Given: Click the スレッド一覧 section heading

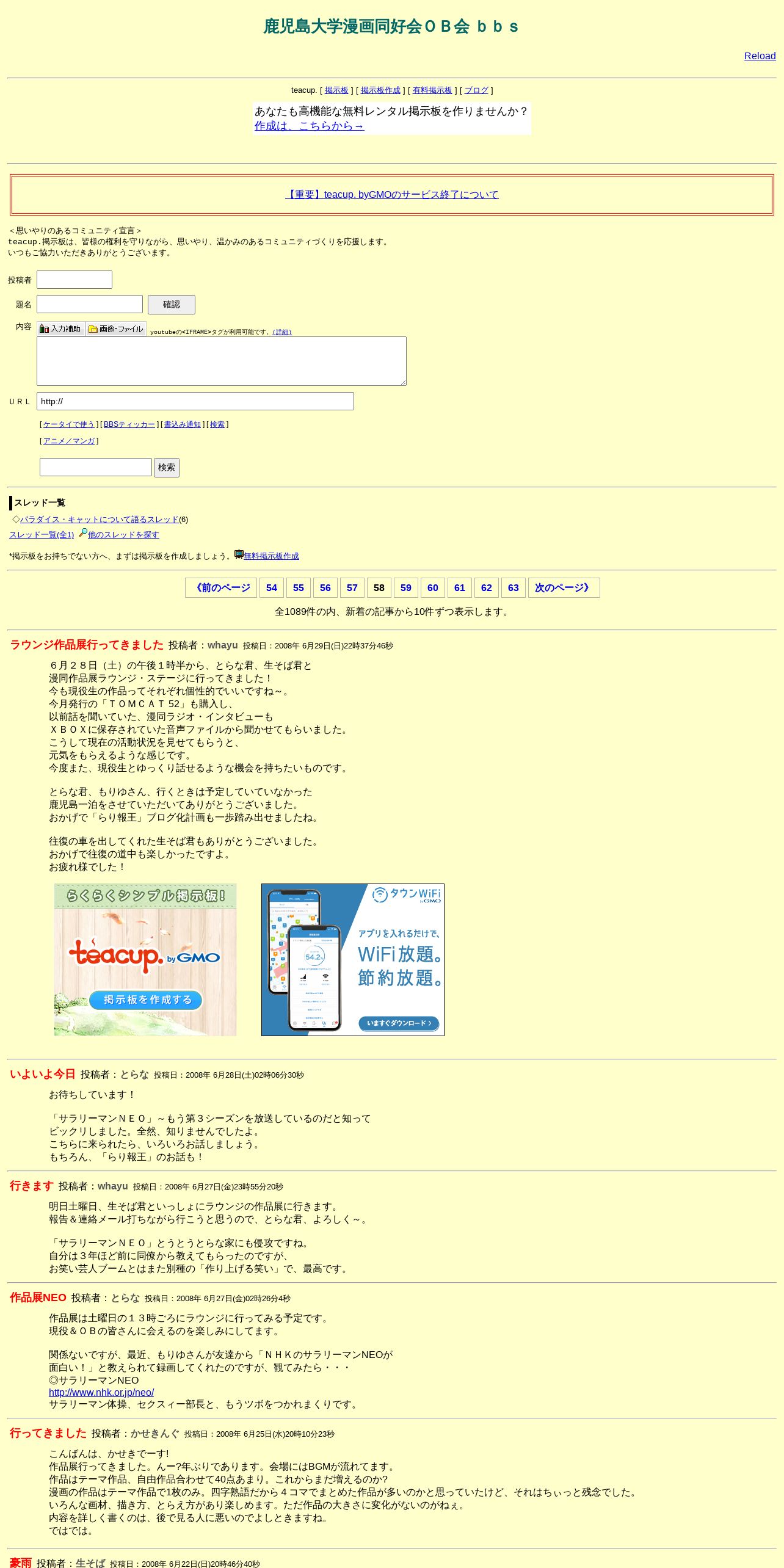Looking at the screenshot, I should pyautogui.click(x=40, y=503).
